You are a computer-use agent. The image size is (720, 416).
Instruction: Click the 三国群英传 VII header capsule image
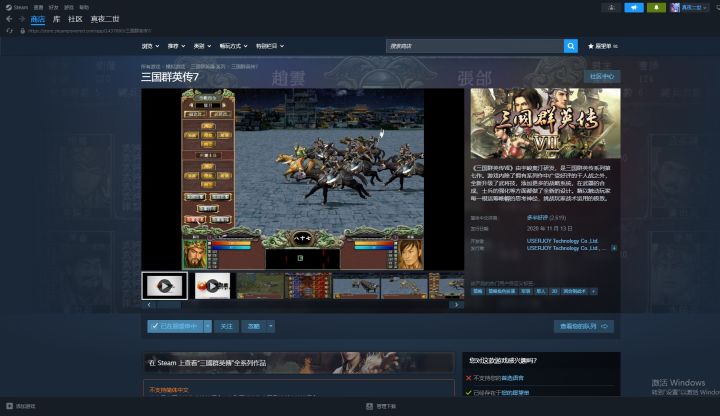click(x=545, y=124)
